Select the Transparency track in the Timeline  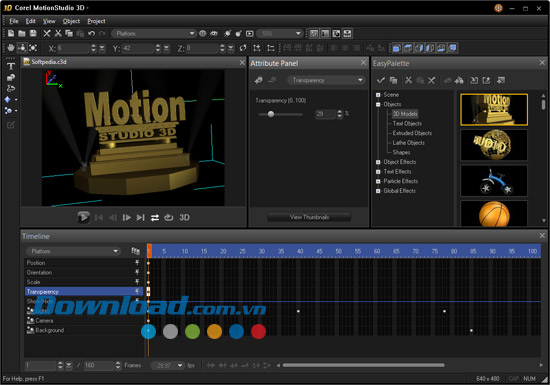(x=84, y=291)
